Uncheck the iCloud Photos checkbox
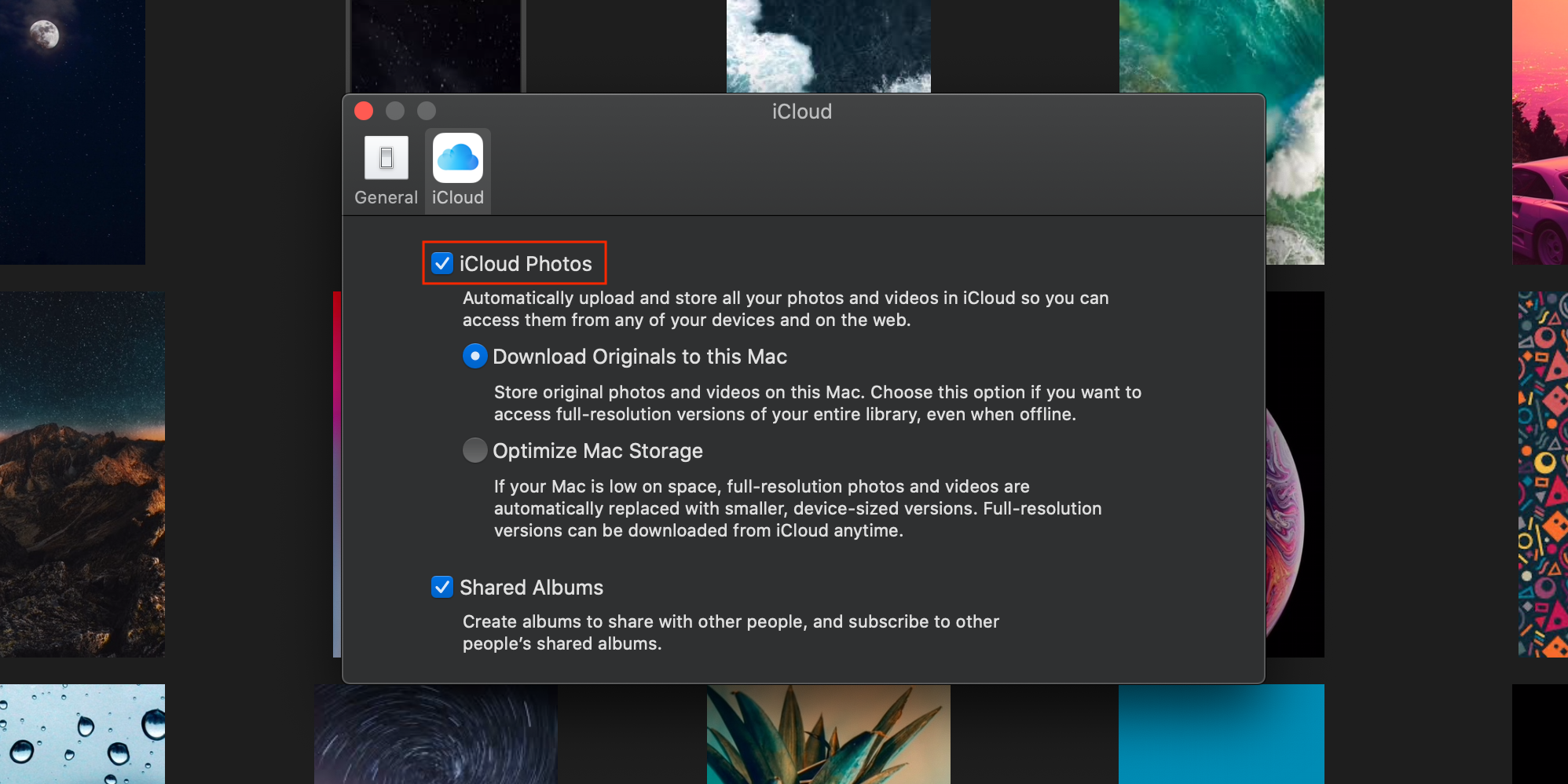Image resolution: width=1568 pixels, height=784 pixels. [x=442, y=263]
